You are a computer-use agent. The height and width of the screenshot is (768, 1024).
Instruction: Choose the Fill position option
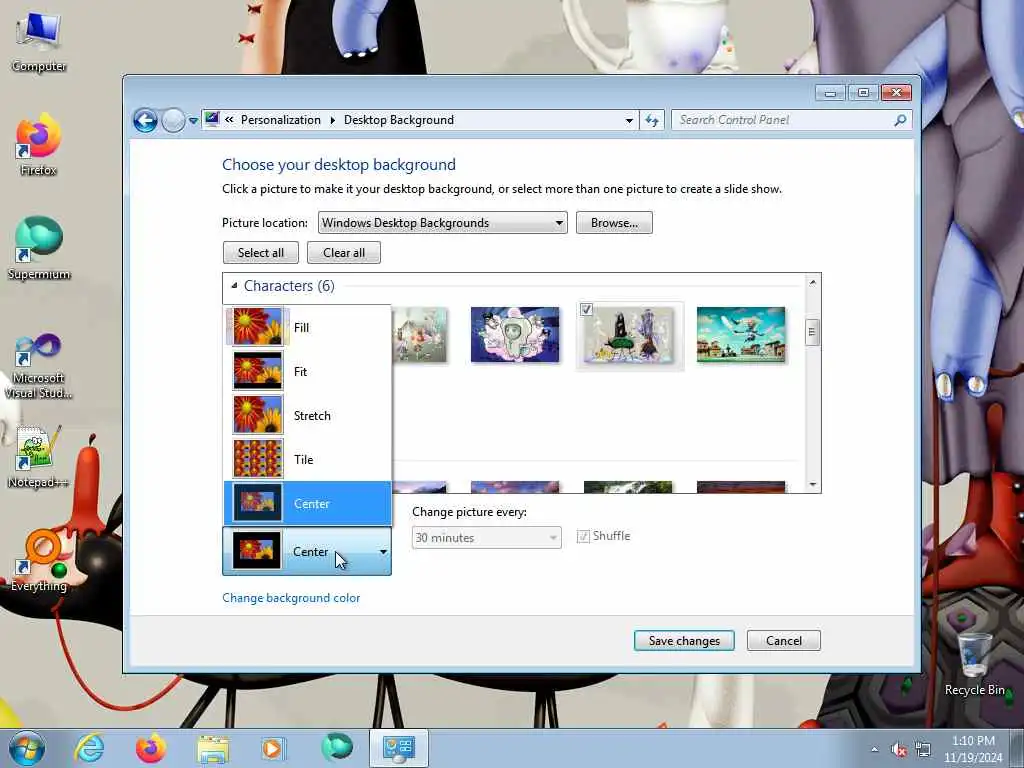[x=308, y=327]
